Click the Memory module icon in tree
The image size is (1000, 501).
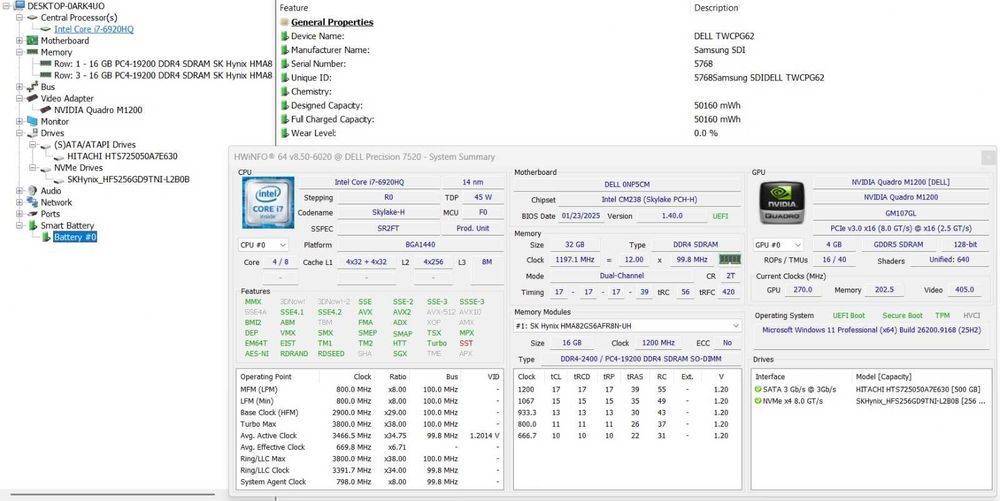click(33, 52)
